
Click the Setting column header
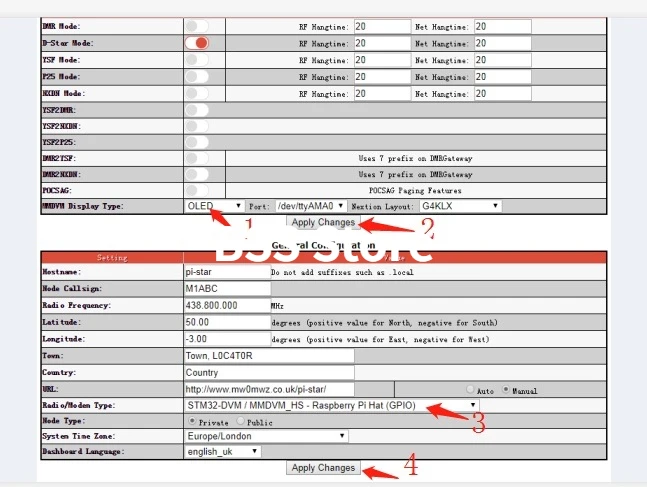112,258
